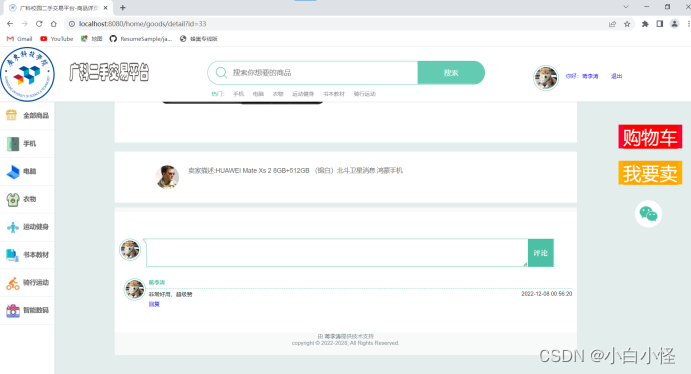Select hot keyword 衣物 under search
The height and width of the screenshot is (374, 691).
point(278,94)
